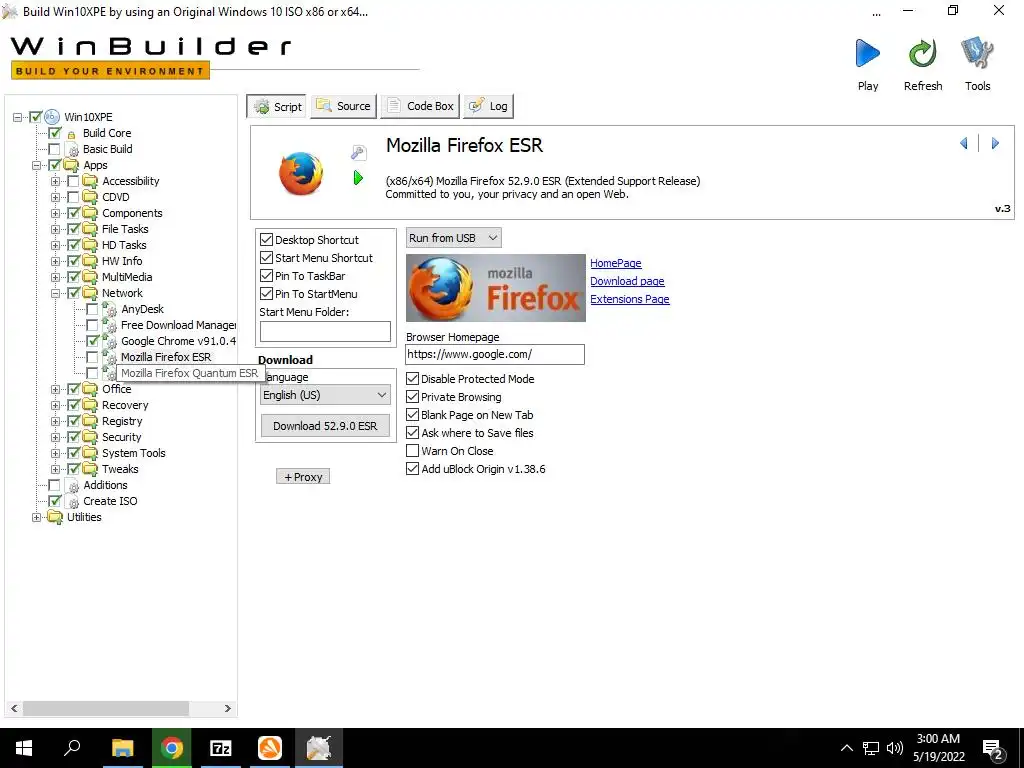This screenshot has width=1024, height=768.
Task: Click the WinBuilder taskbar icon
Action: point(319,748)
